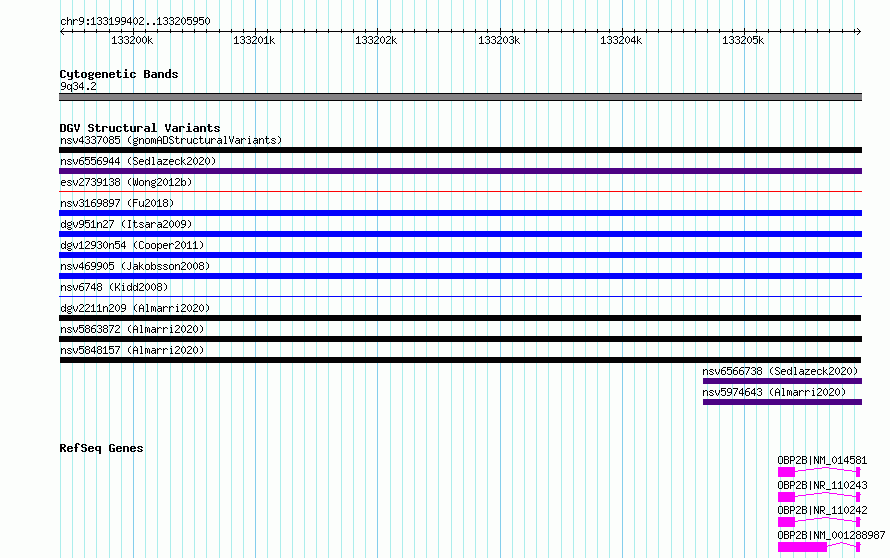Viewport: 890px width, 558px height.
Task: Open variant nsv469905 (Jakobsson2008) label
Action: pos(135,266)
